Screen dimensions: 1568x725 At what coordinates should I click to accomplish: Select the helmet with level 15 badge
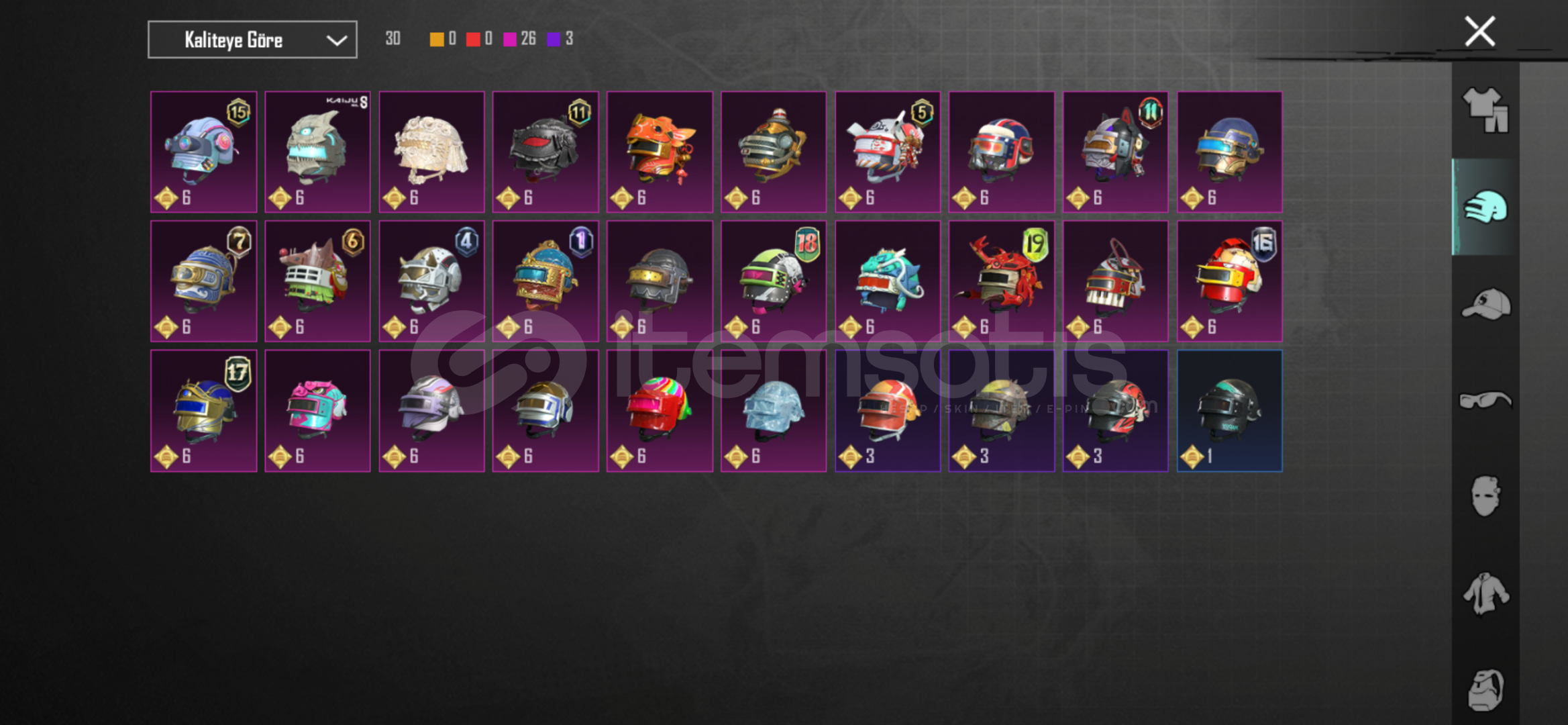(203, 152)
